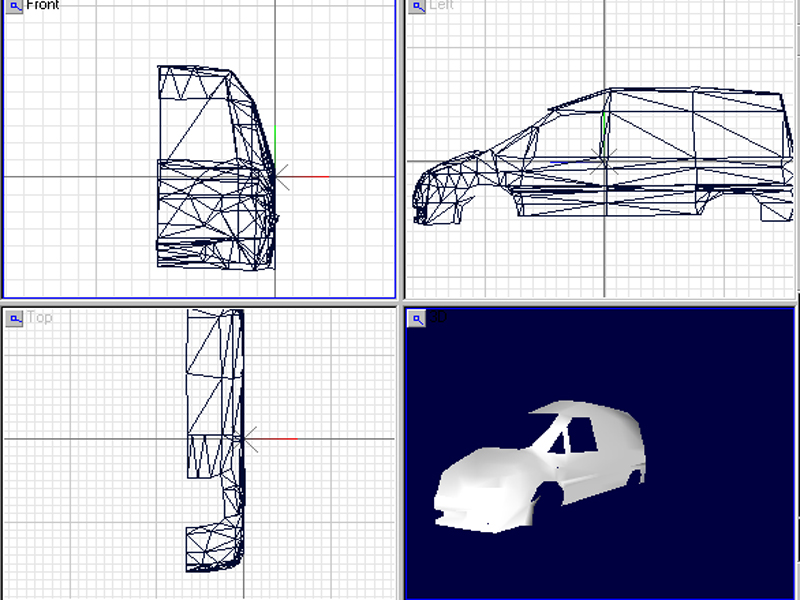The width and height of the screenshot is (800, 600).
Task: Click the red X axis in Top view
Action: pos(271,438)
